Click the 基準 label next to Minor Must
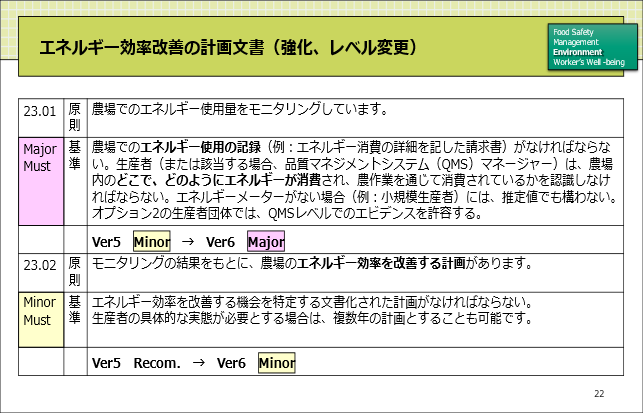Viewport: 643px width, 413px height. pyautogui.click(x=75, y=310)
